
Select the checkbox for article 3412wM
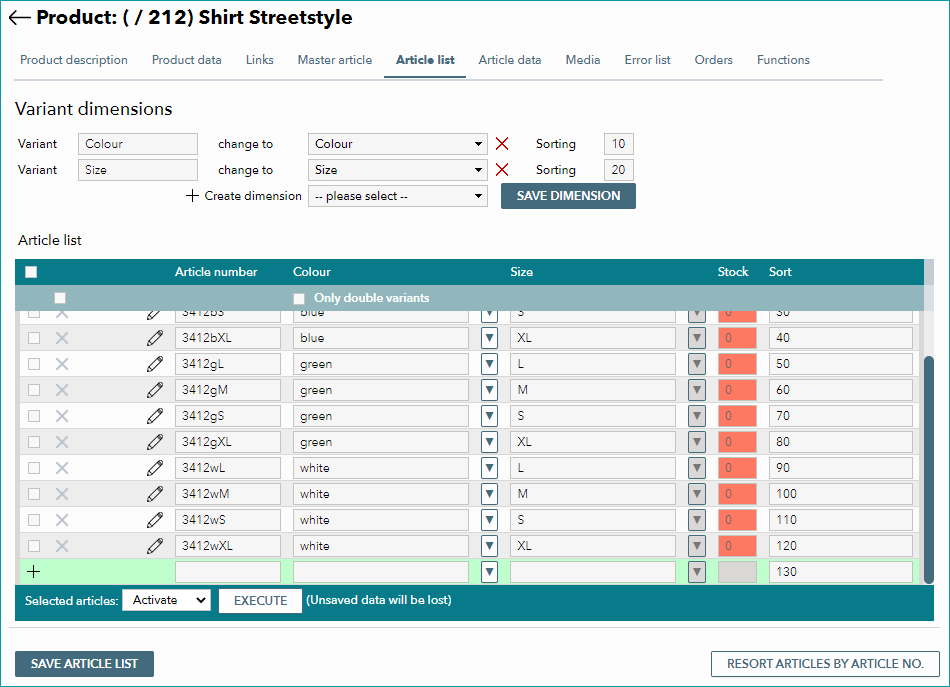point(34,494)
